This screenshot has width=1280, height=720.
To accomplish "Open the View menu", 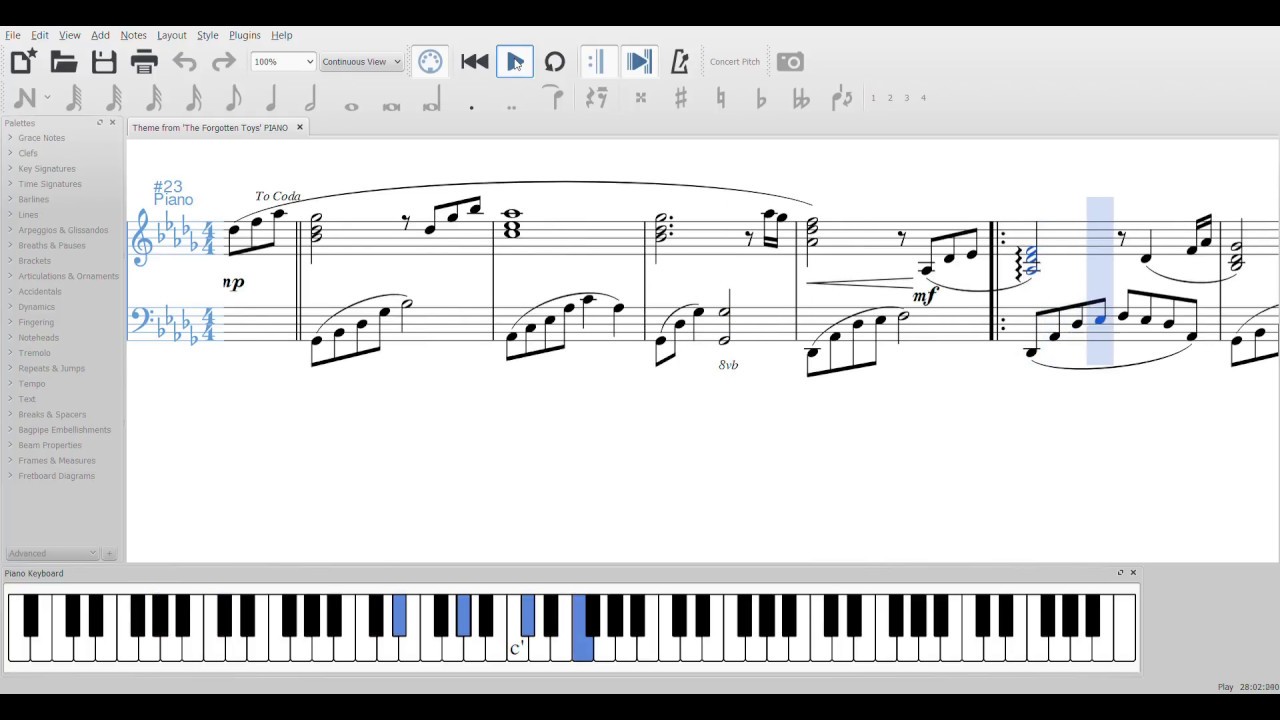I will tap(69, 35).
